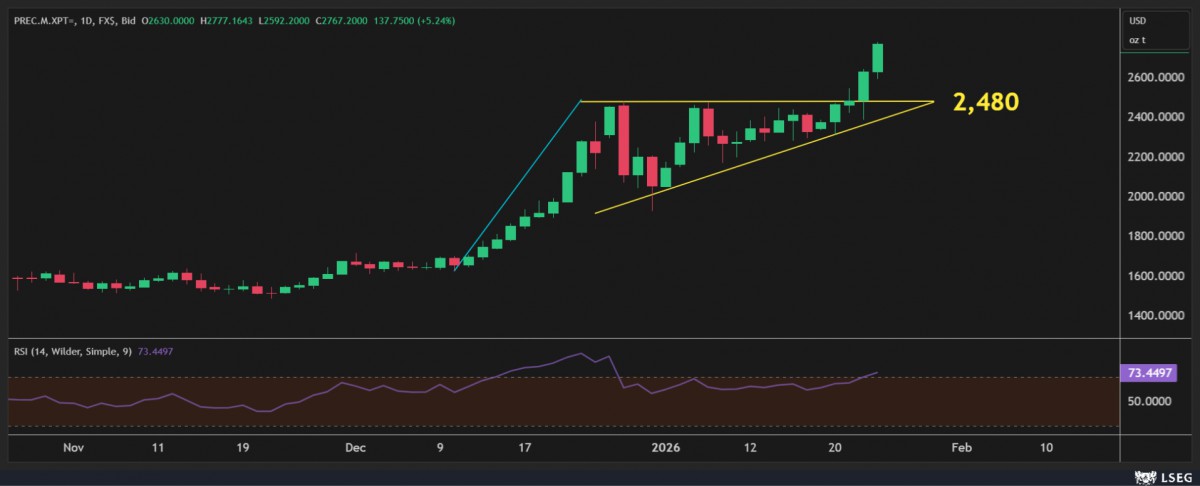
Task: Click the purple 73.4497 RSI value tag
Action: tap(1147, 372)
